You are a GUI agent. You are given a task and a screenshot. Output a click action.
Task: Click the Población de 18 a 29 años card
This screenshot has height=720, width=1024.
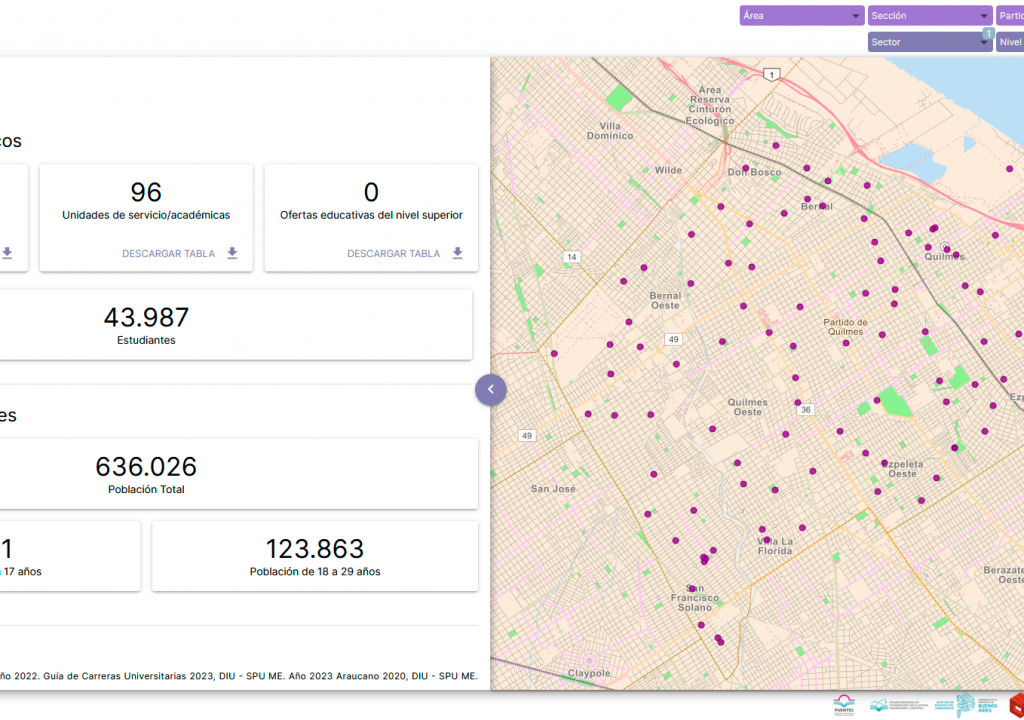[314, 556]
